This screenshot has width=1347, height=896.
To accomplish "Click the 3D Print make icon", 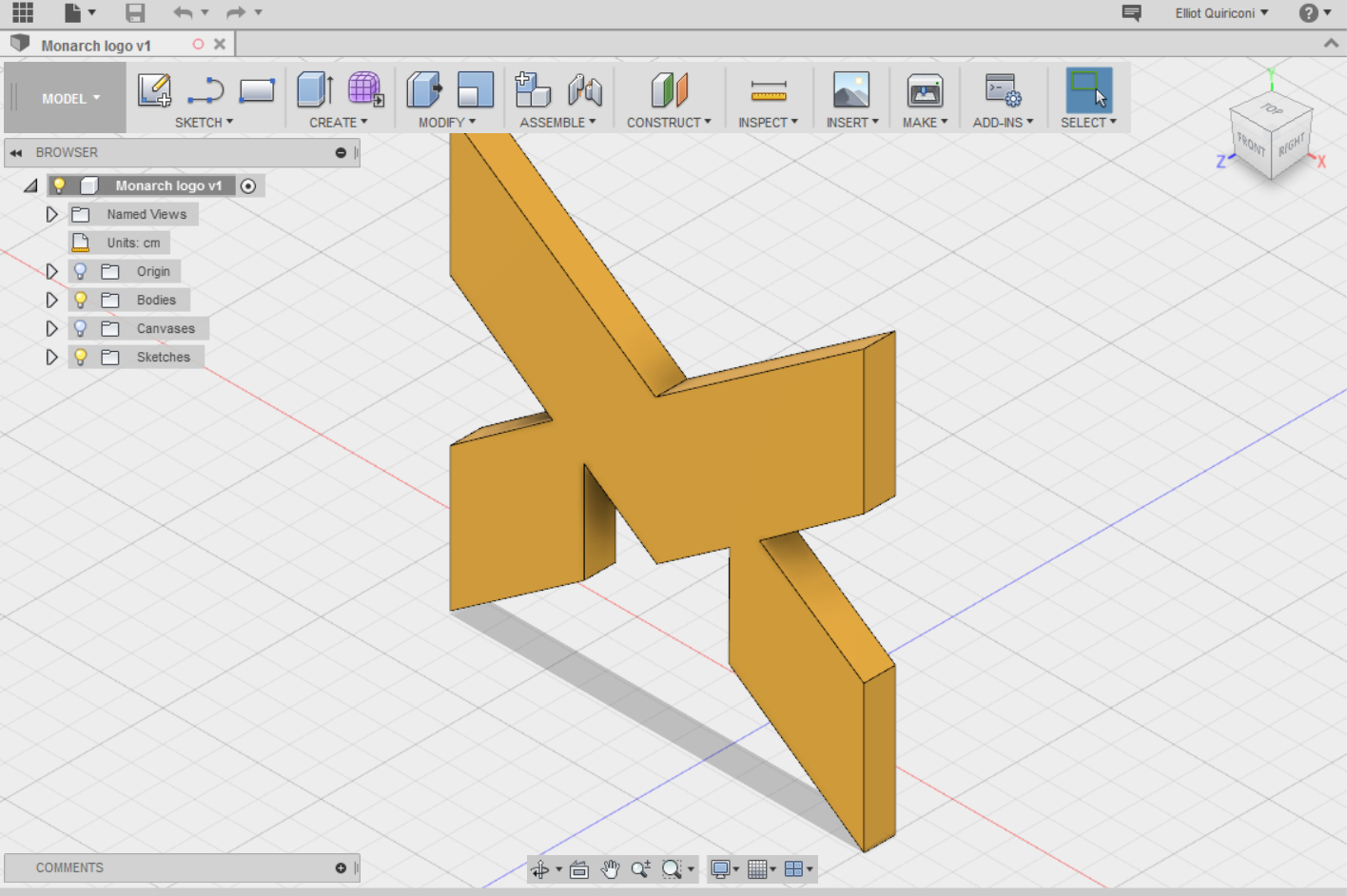I will click(x=925, y=90).
